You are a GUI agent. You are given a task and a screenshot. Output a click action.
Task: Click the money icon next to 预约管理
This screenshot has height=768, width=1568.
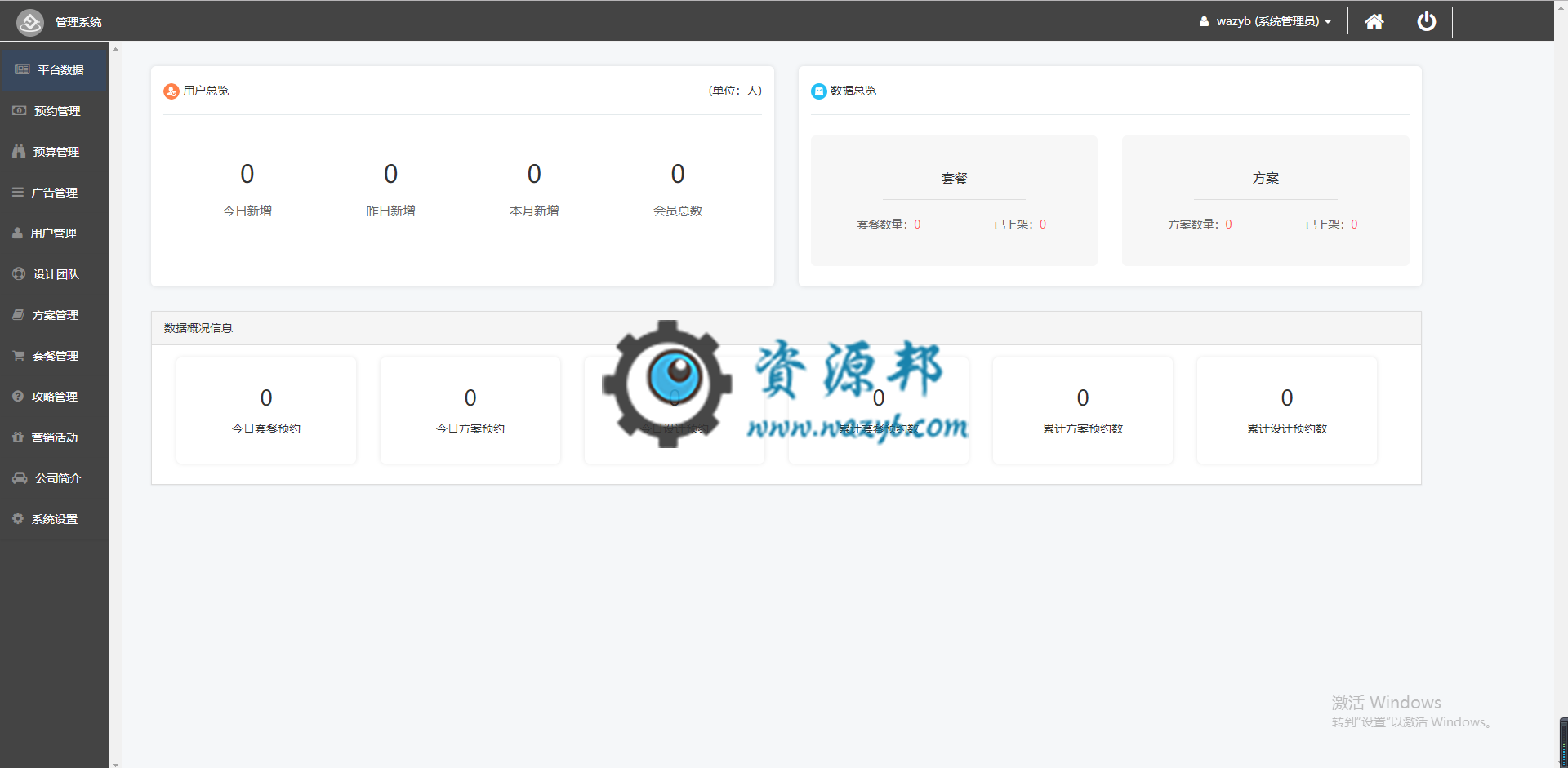coord(19,110)
